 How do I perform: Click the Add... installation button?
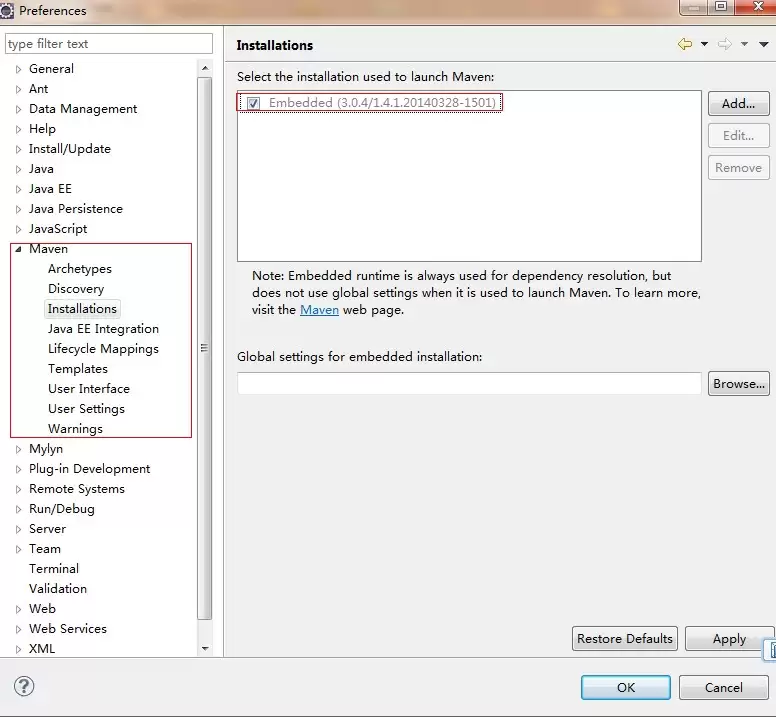click(738, 103)
